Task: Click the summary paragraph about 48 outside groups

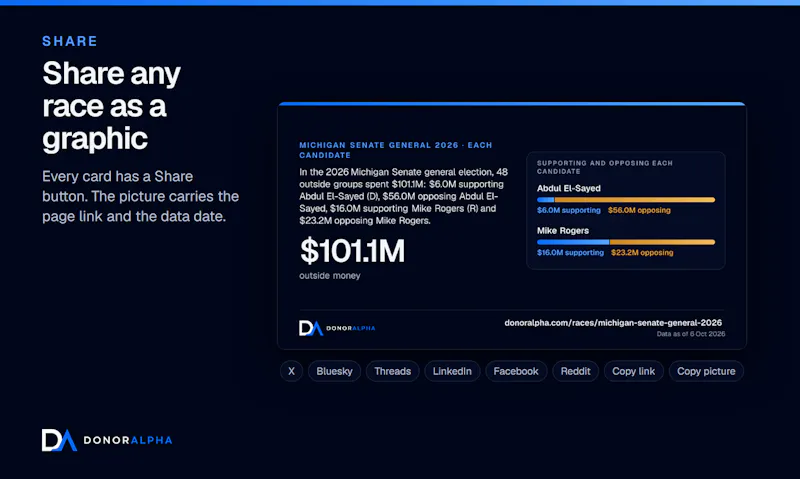Action: (x=403, y=196)
